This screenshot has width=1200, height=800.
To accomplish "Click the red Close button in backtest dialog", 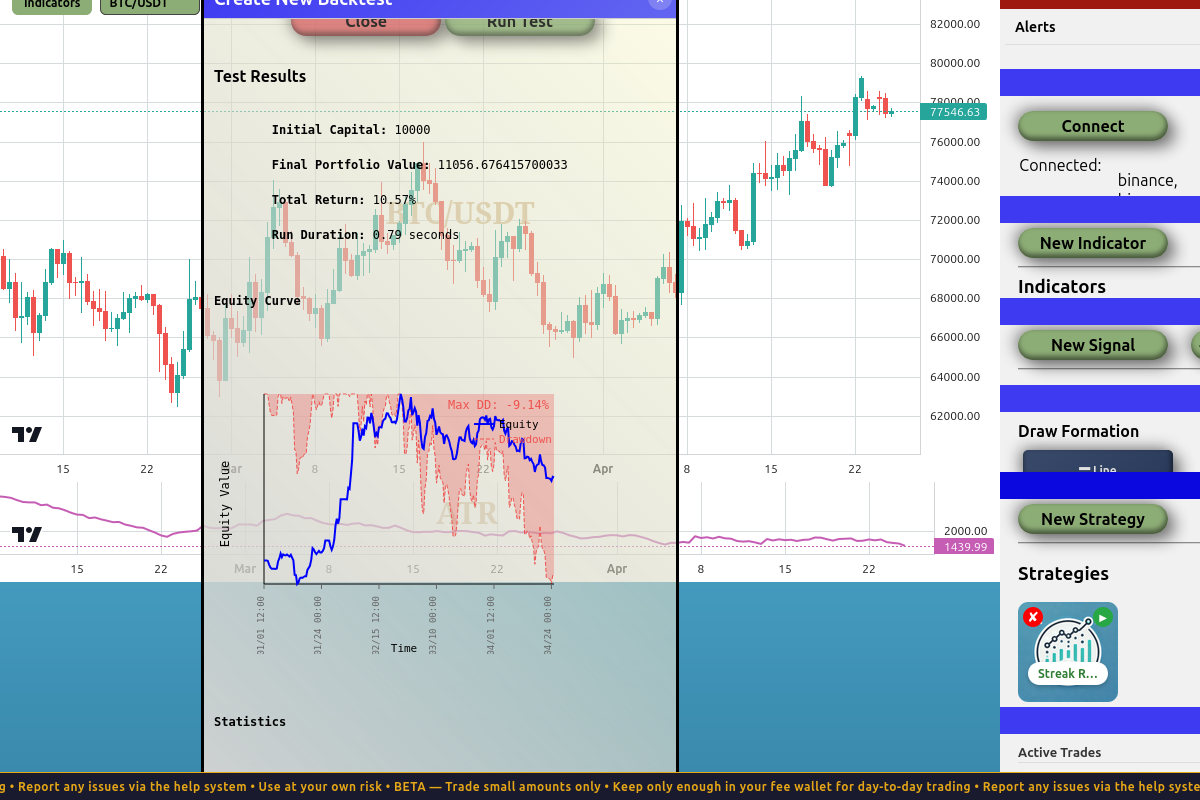I will click(x=366, y=22).
